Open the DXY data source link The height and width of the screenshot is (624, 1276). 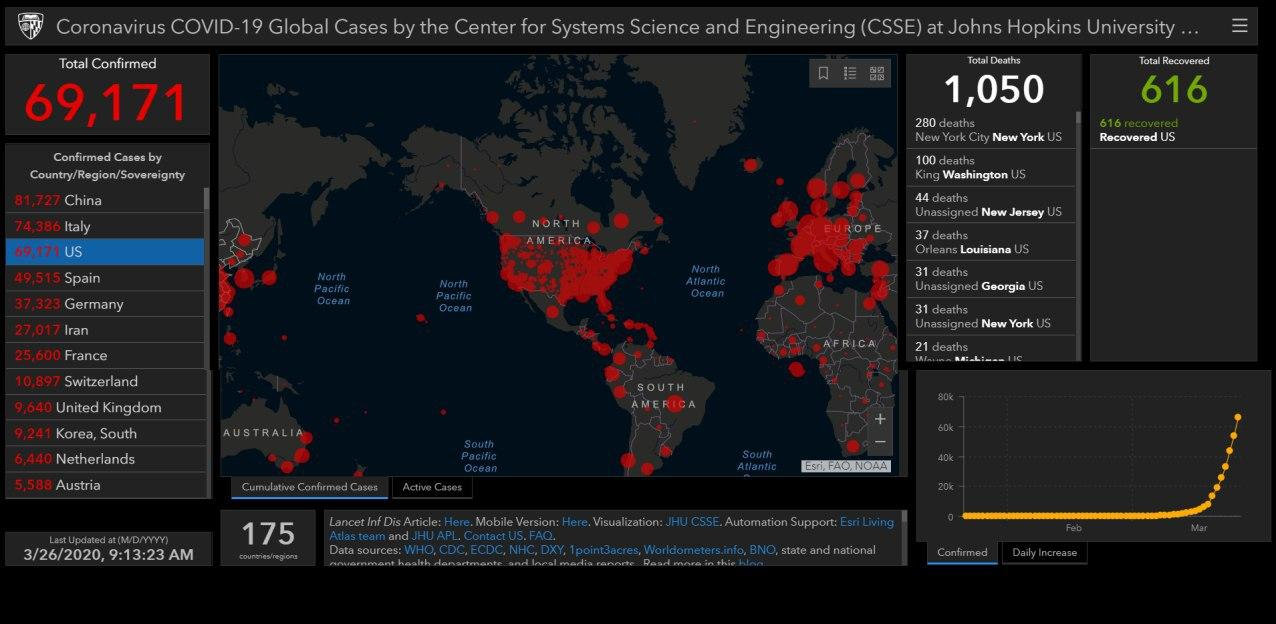551,550
